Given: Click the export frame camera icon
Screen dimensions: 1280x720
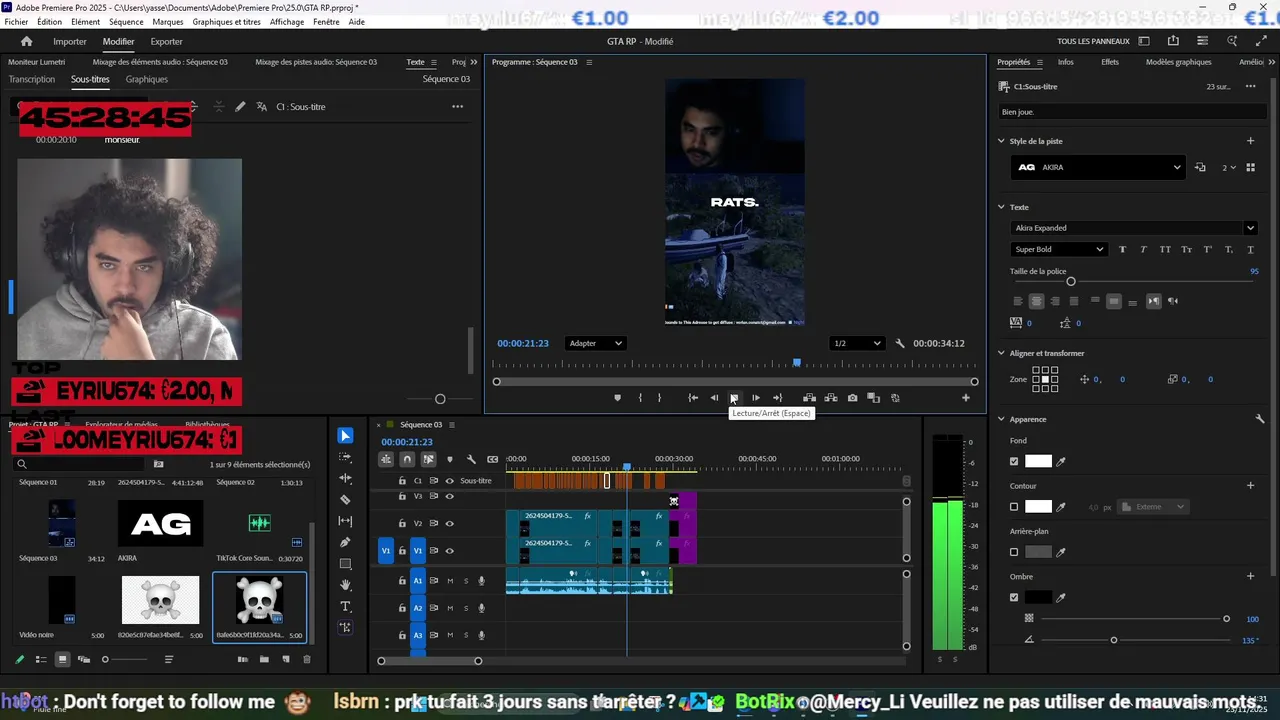Looking at the screenshot, I should (x=852, y=398).
